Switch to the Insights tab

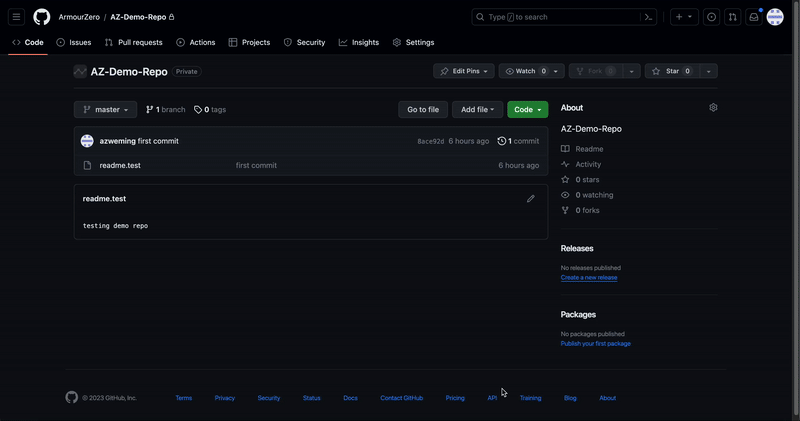coord(359,42)
